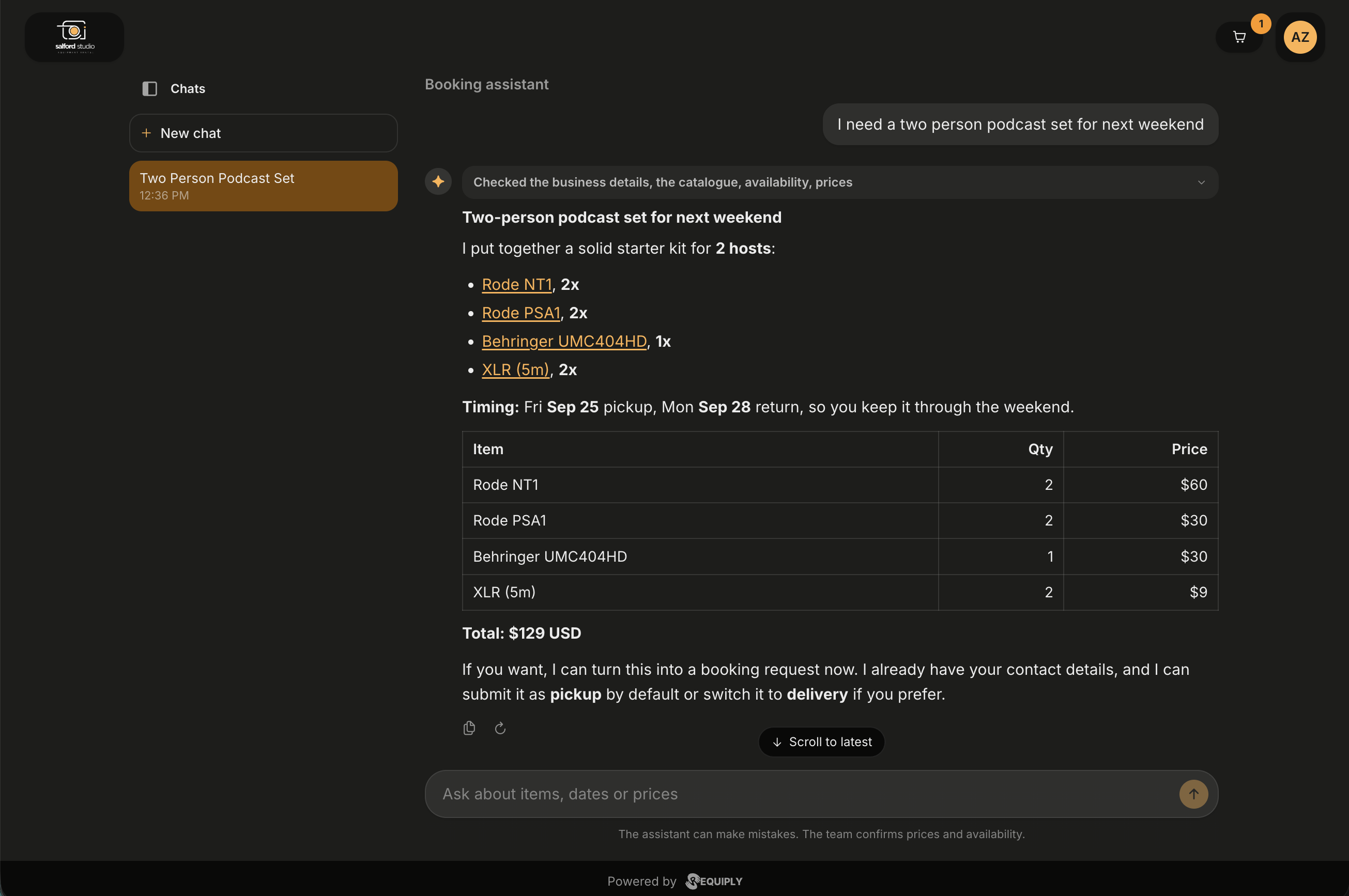1349x896 pixels.
Task: Click the XLR (5m) table cell
Action: tap(700, 592)
